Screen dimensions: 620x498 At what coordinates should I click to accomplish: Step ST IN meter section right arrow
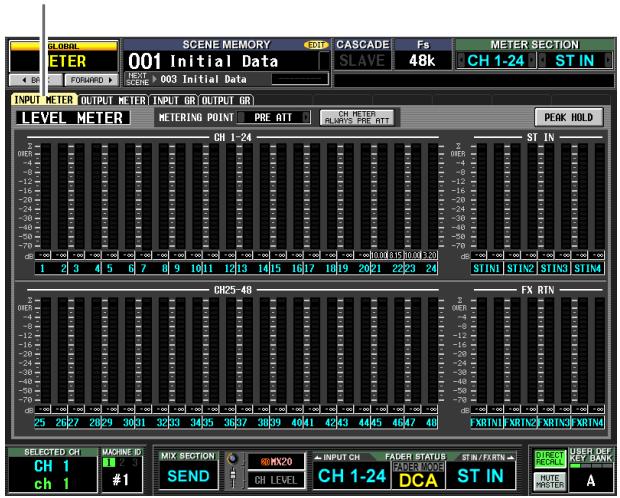point(608,61)
